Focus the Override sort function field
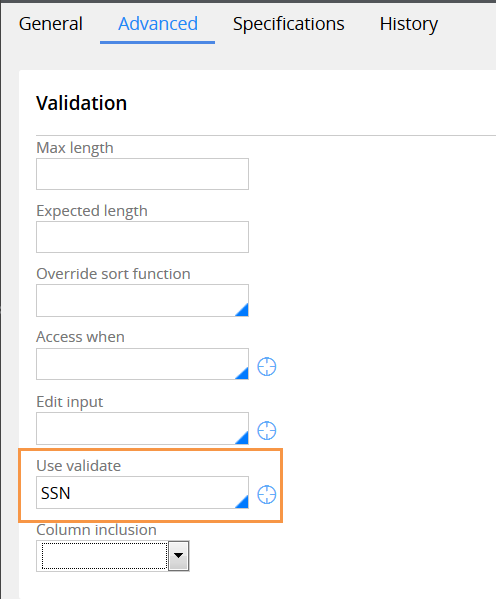This screenshot has width=496, height=599. (x=142, y=300)
